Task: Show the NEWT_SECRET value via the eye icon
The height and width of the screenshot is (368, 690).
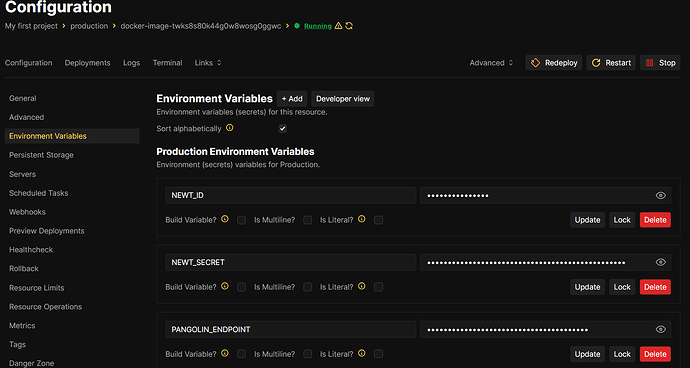Action: click(x=661, y=262)
